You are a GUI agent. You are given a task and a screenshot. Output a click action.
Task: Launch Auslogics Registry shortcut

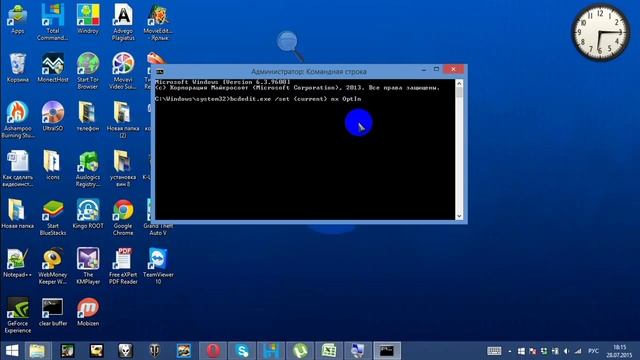click(x=88, y=168)
